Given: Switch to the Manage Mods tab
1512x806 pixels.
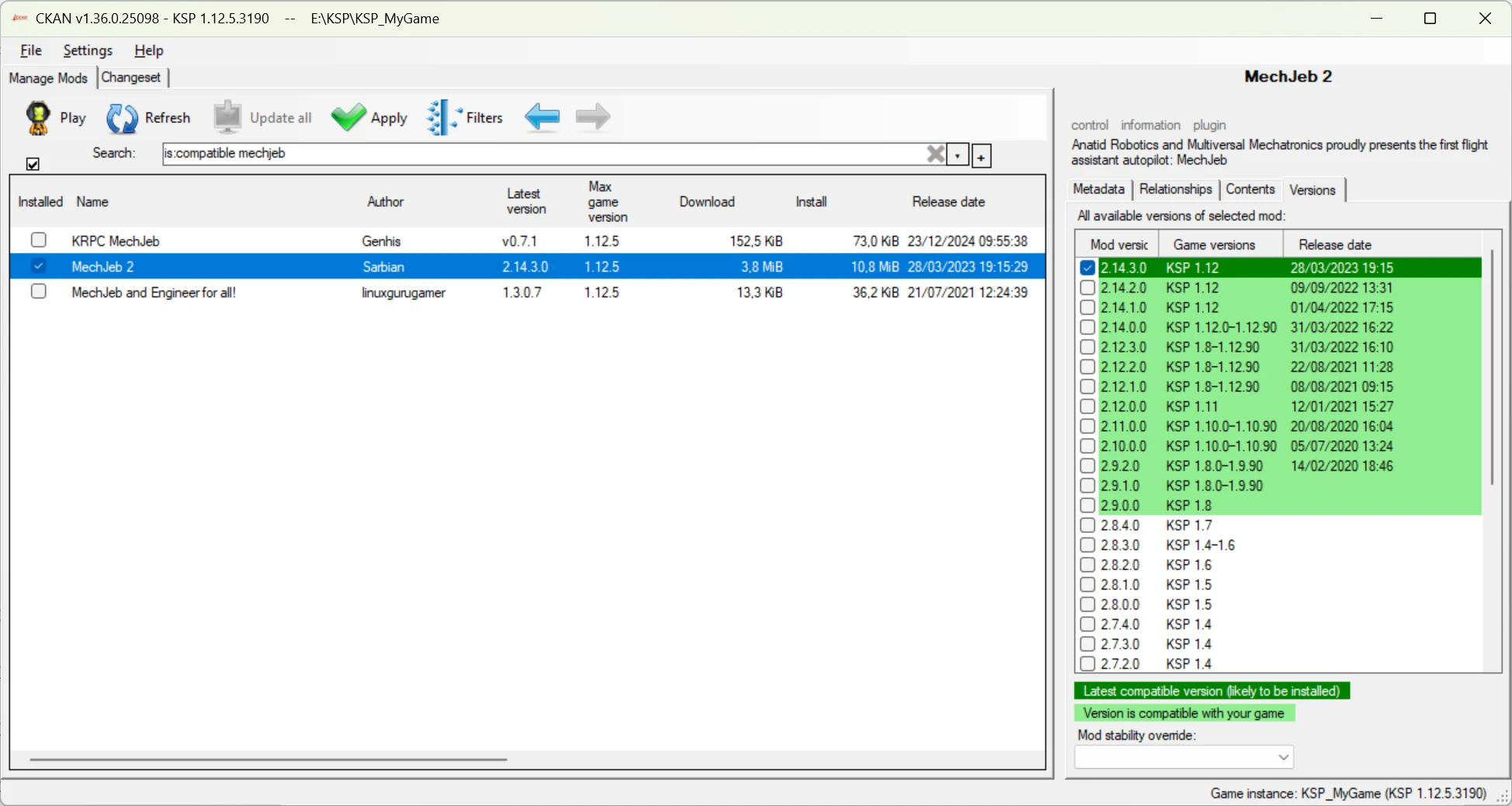Looking at the screenshot, I should [48, 78].
